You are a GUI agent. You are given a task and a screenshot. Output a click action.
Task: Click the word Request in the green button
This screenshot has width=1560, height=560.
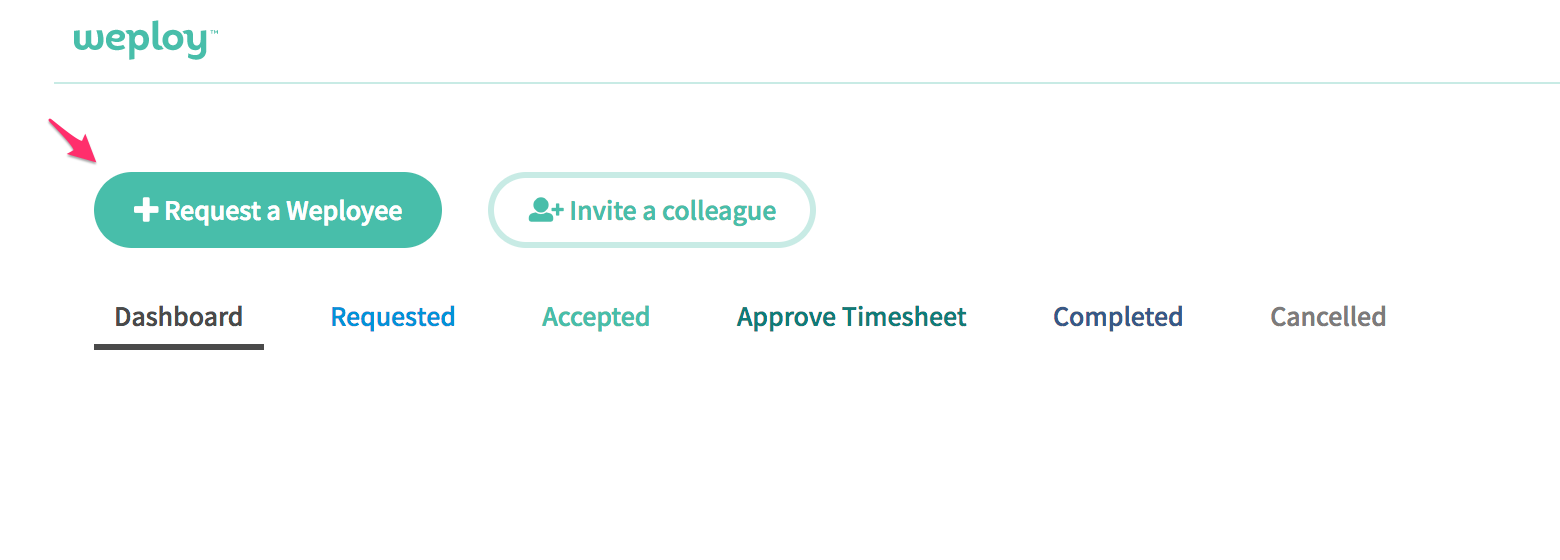click(x=213, y=211)
